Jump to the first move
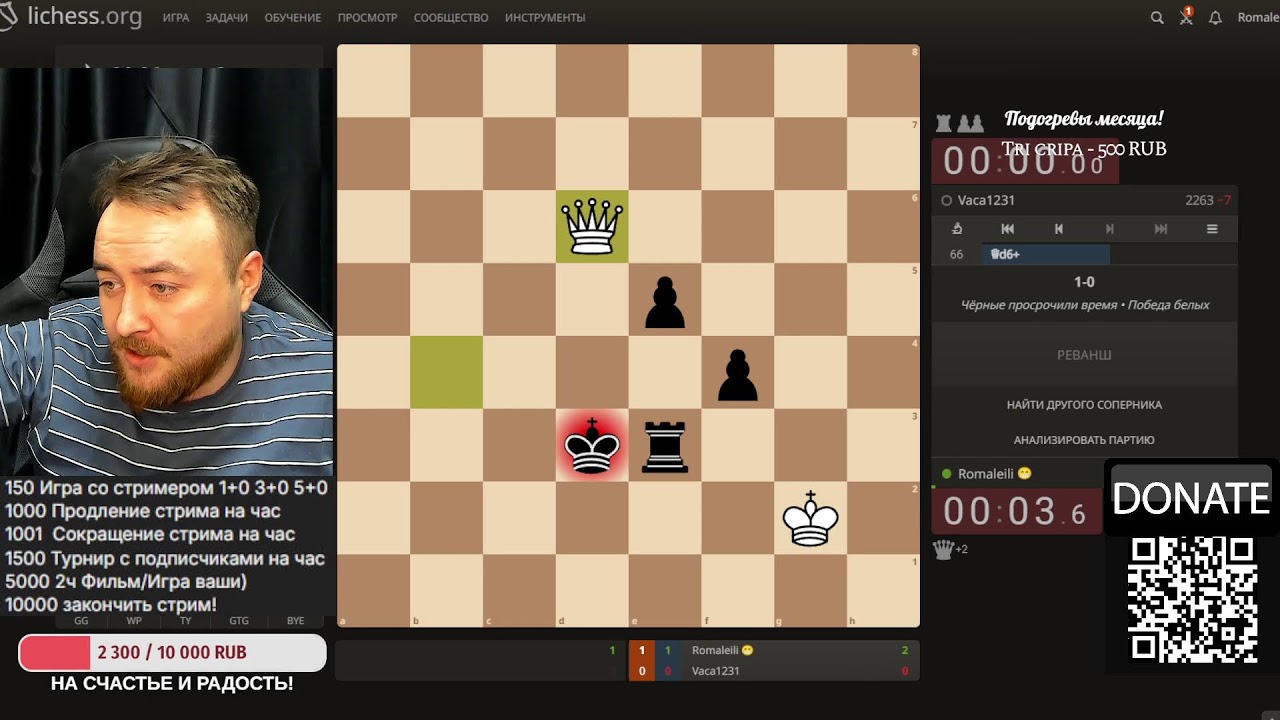1280x720 pixels. point(1007,229)
